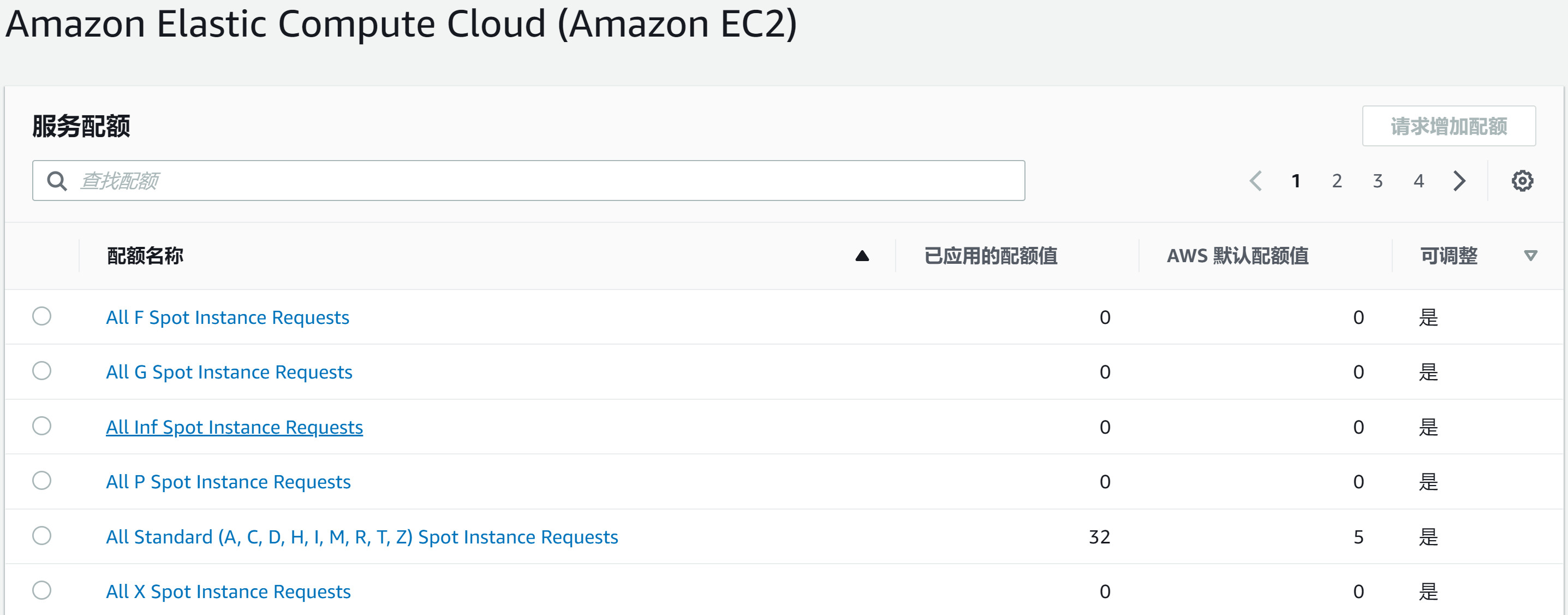
Task: Open the preferences gear icon
Action: click(1522, 180)
